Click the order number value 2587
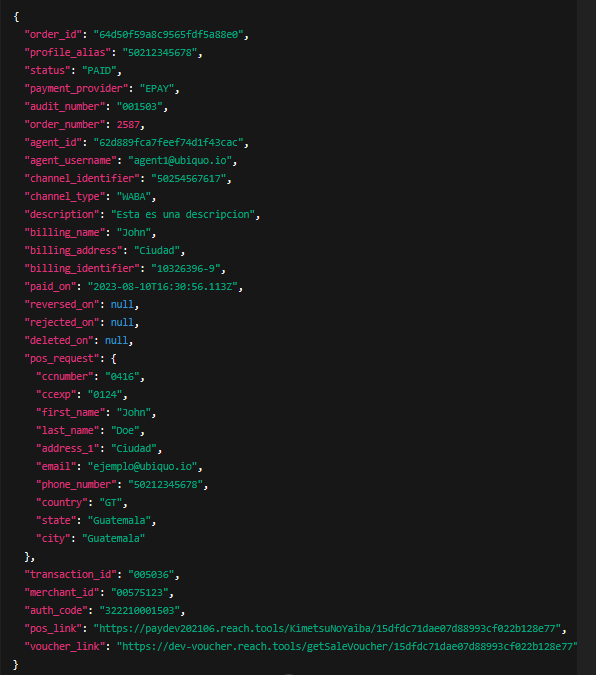 point(128,125)
